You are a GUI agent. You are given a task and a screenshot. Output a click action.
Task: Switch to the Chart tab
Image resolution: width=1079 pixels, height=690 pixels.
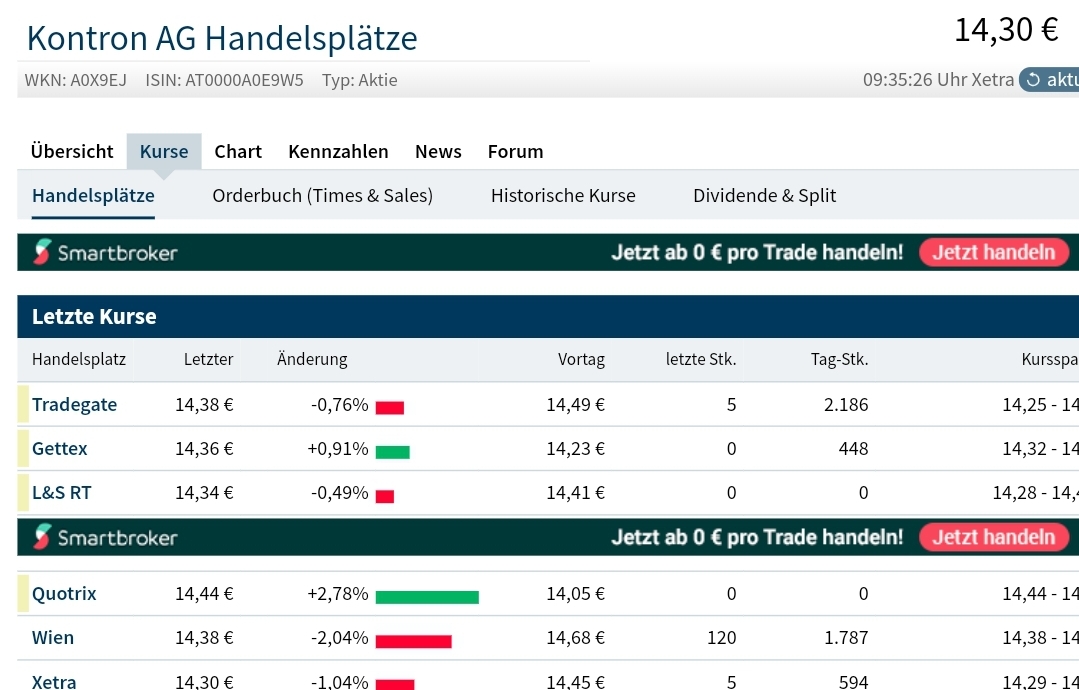238,151
